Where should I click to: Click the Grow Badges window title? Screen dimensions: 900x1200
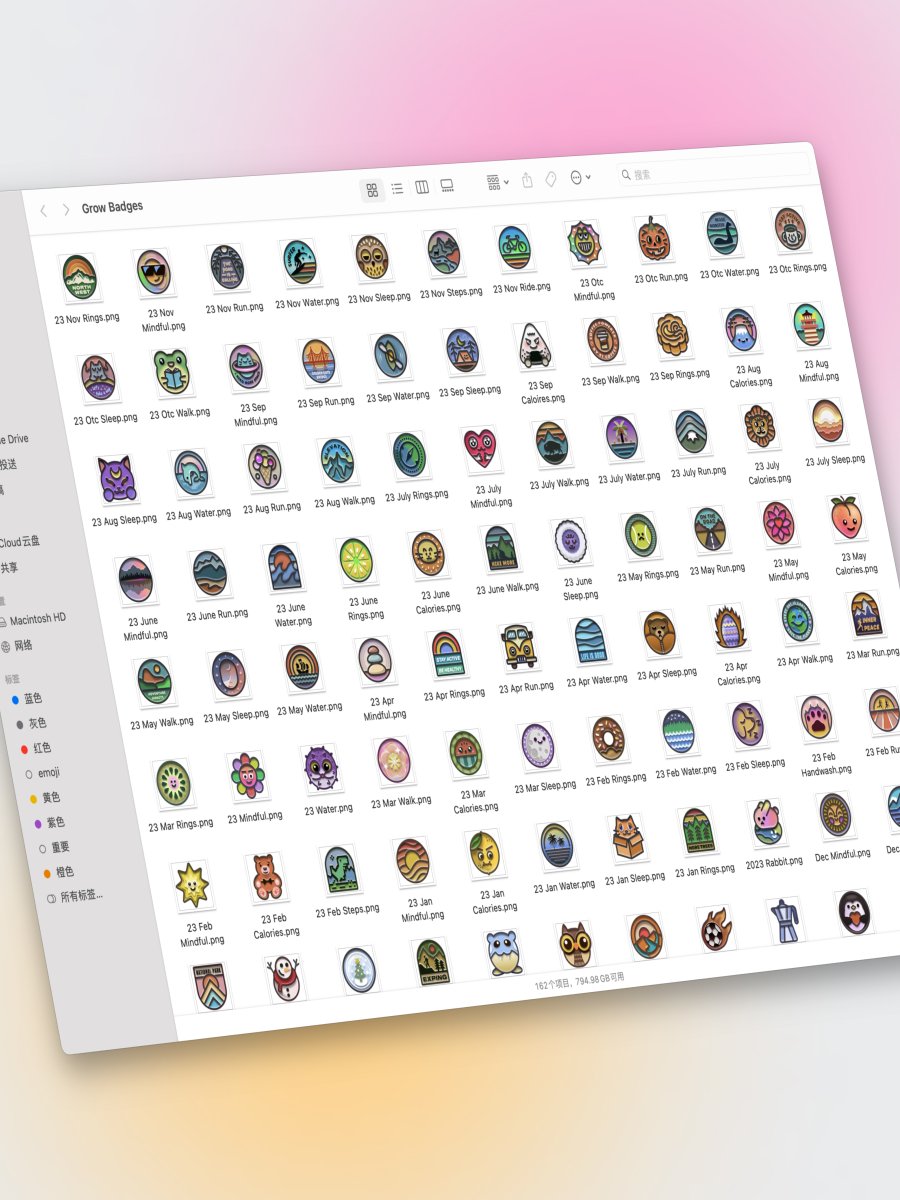[112, 207]
